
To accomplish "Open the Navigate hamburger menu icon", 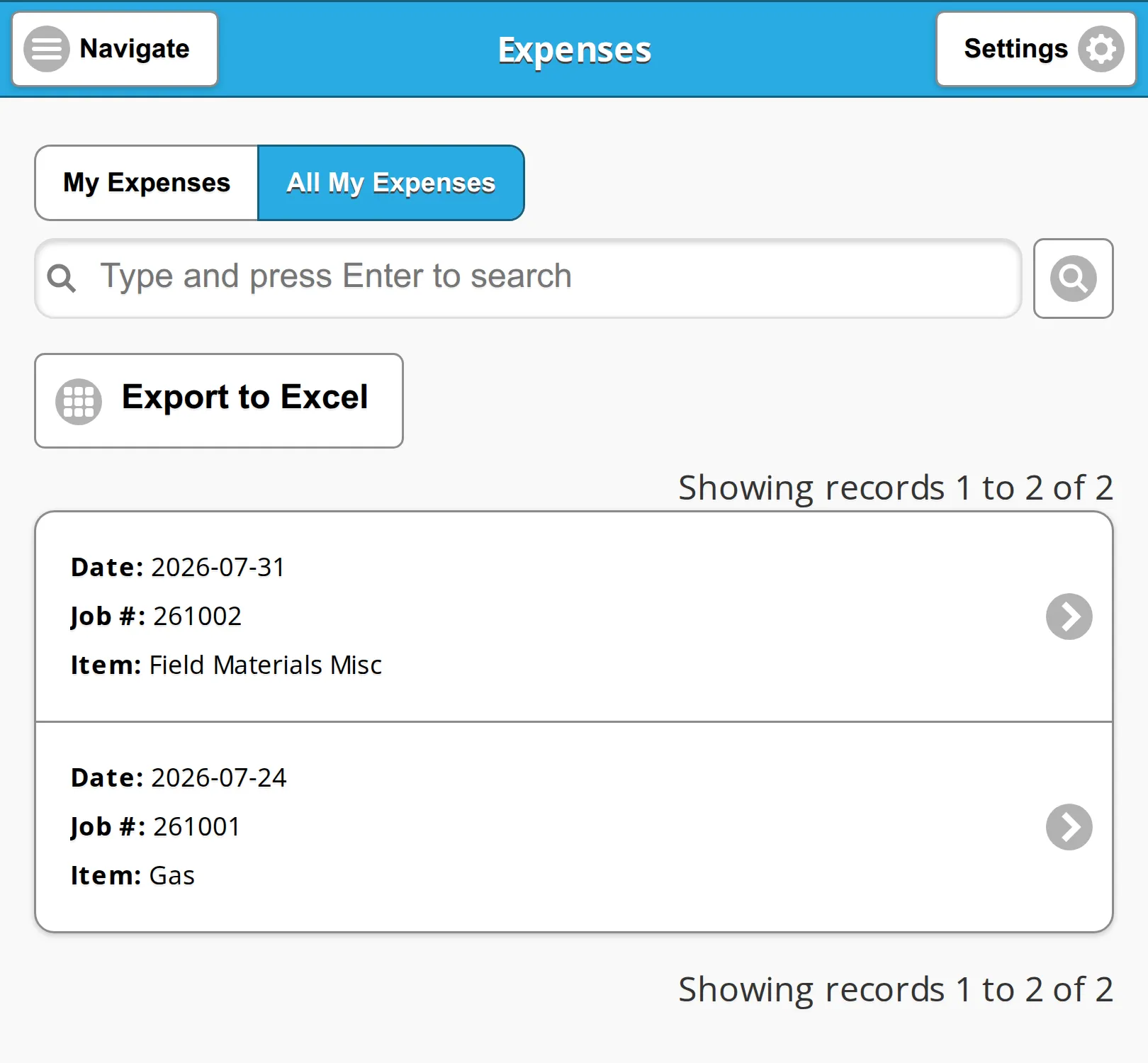I will click(47, 49).
